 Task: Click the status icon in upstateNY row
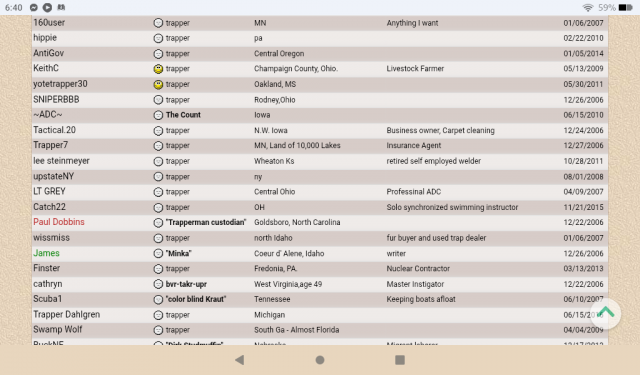pos(158,177)
